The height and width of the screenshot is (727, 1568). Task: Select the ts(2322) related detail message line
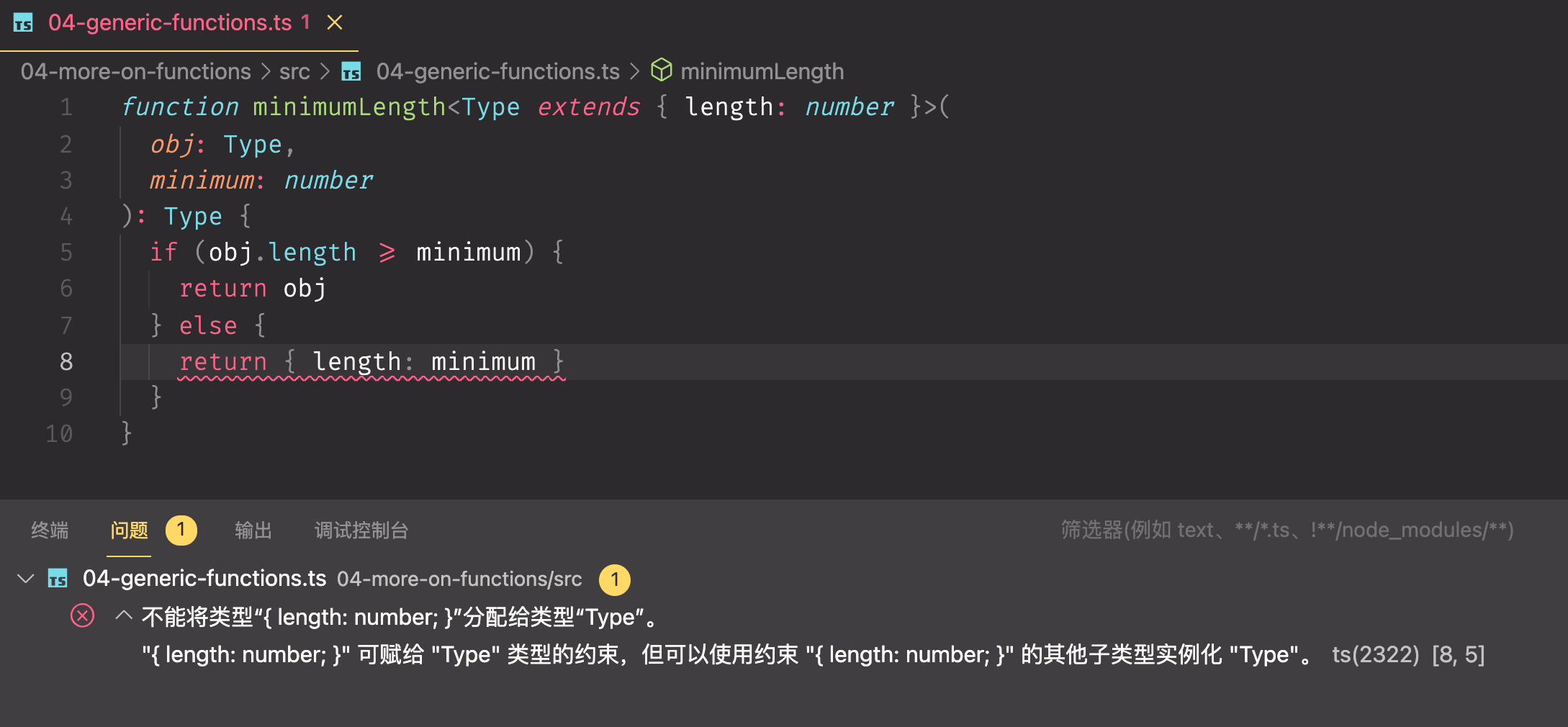click(x=814, y=654)
